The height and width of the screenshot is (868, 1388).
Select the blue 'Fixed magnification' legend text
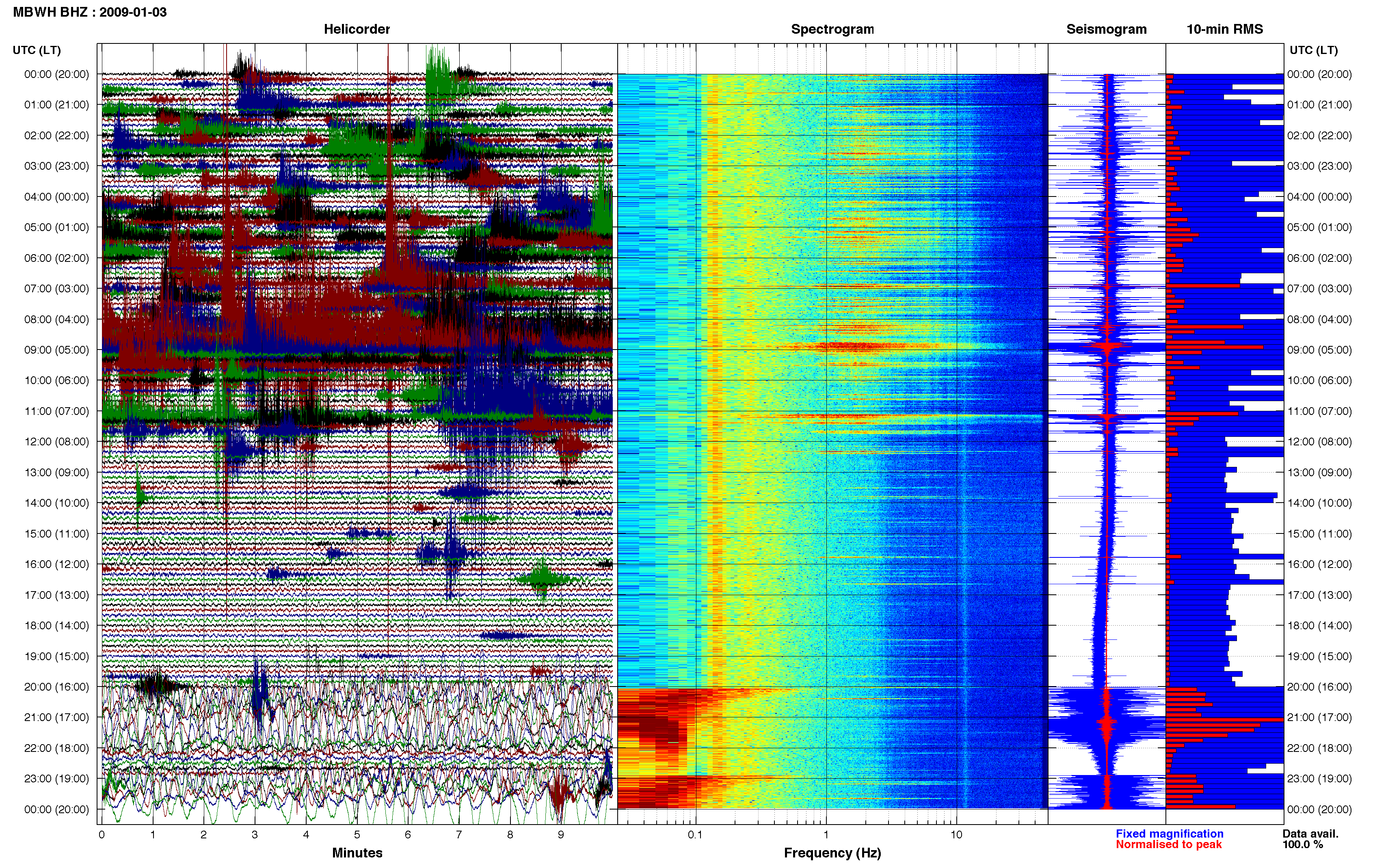[1169, 833]
